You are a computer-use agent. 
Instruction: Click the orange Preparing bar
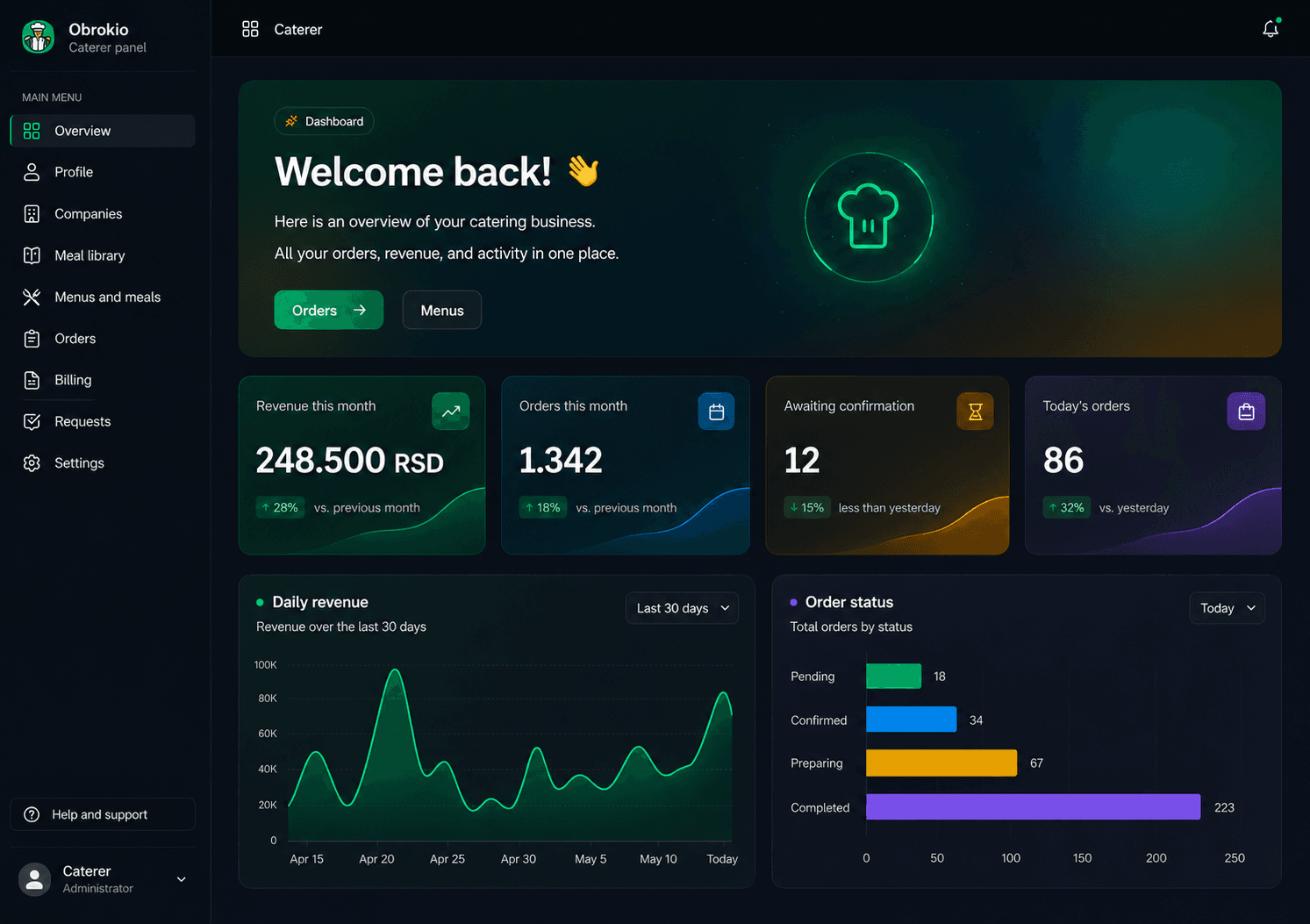tap(941, 763)
